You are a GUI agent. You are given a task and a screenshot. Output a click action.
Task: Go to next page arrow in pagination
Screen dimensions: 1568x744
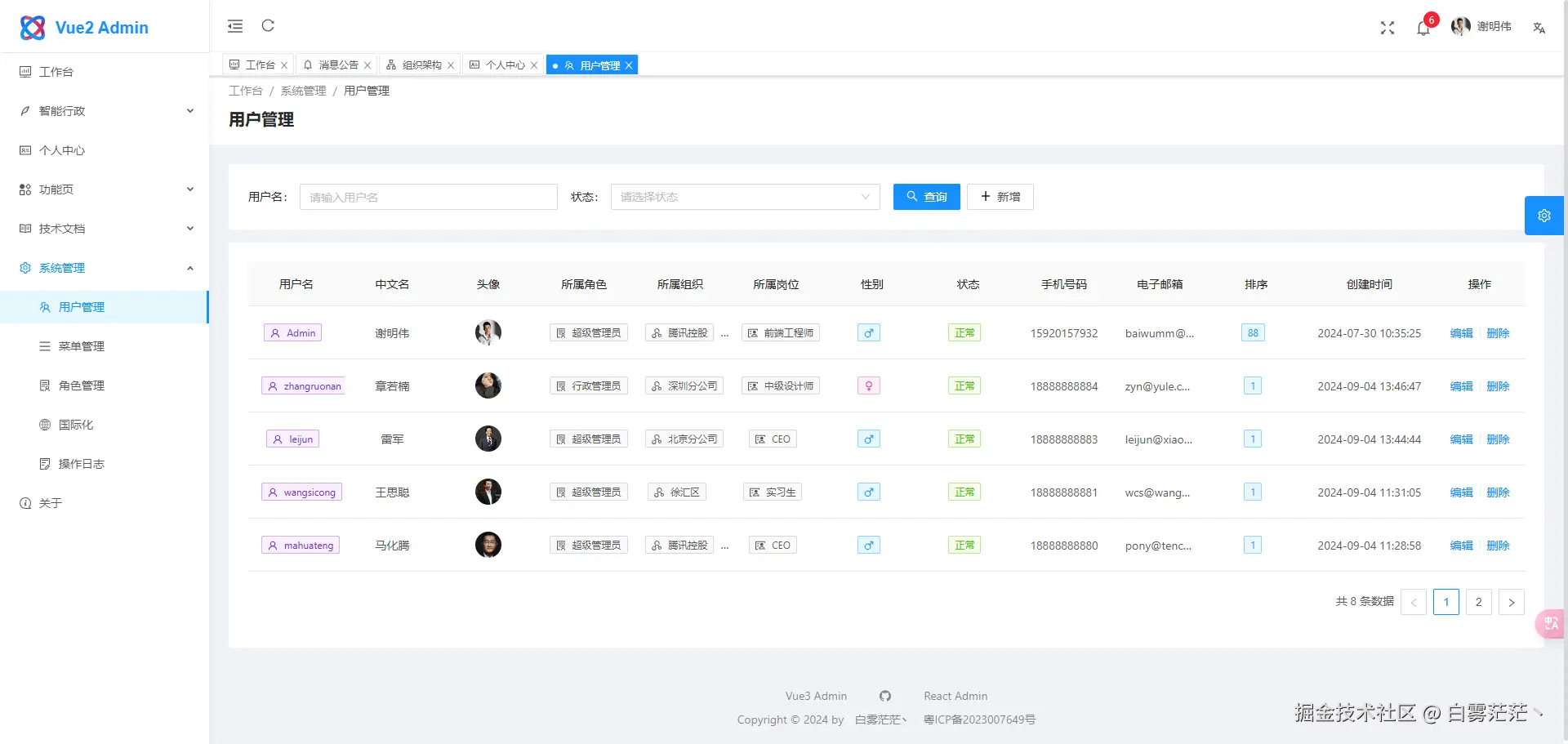(x=1512, y=602)
